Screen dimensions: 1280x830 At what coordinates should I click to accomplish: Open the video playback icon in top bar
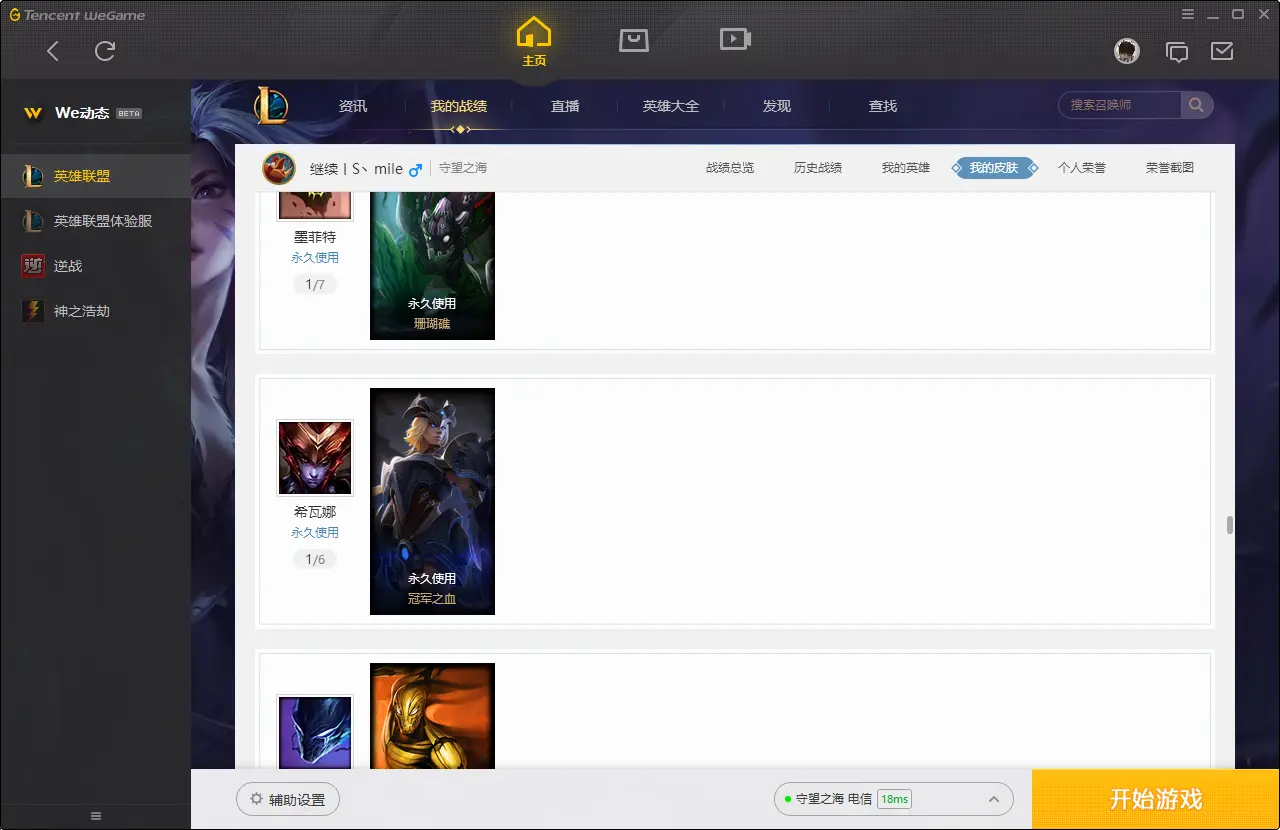click(x=735, y=39)
